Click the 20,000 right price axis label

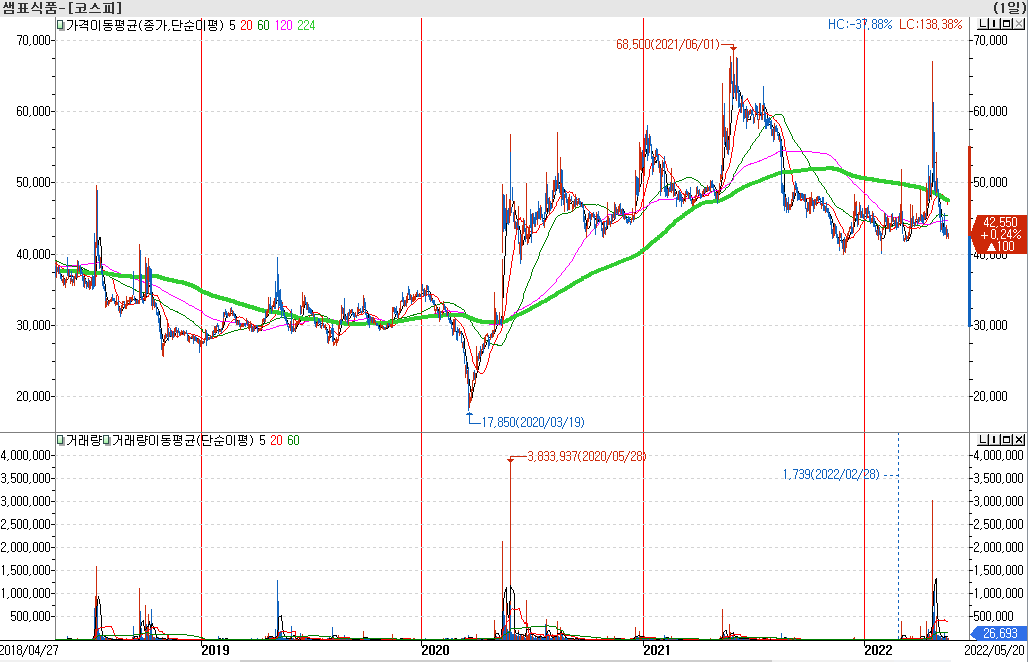point(991,396)
